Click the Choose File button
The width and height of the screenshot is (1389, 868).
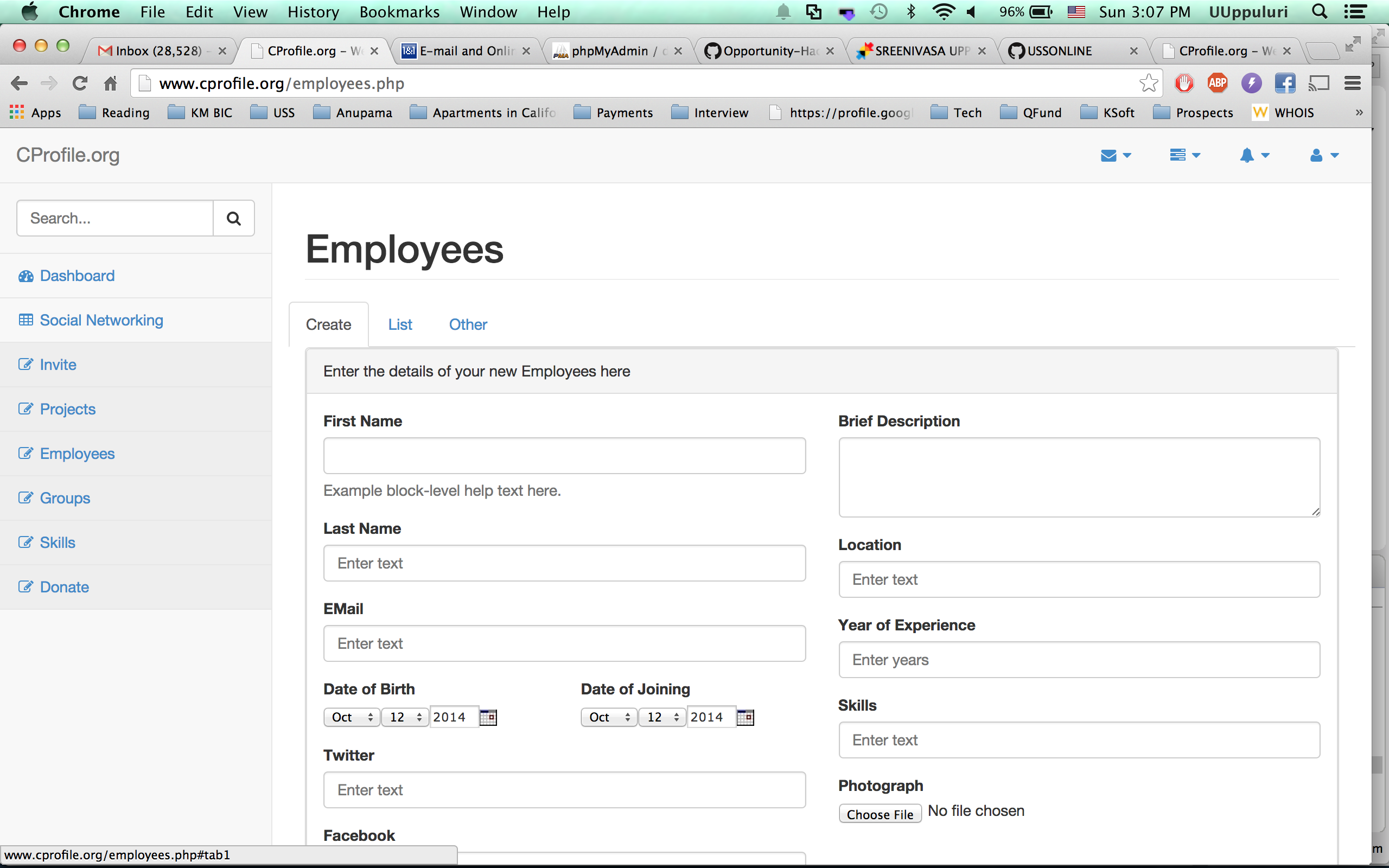880,814
